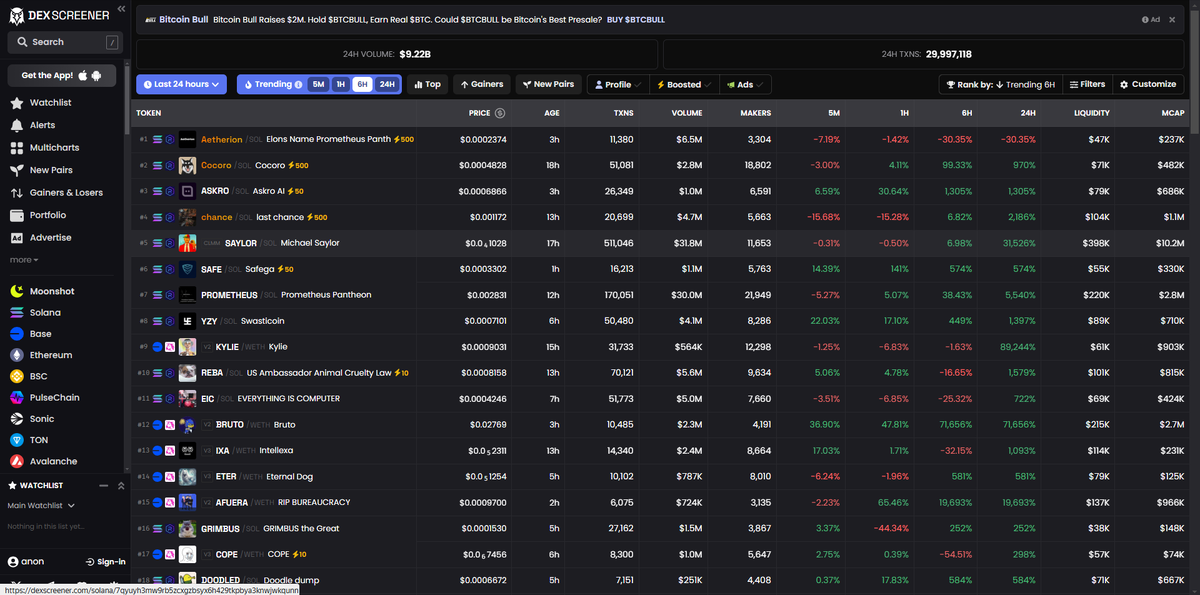Viewport: 1200px width, 595px height.
Task: Collapse the sidebar with double-chevron icon
Action: coord(121,8)
